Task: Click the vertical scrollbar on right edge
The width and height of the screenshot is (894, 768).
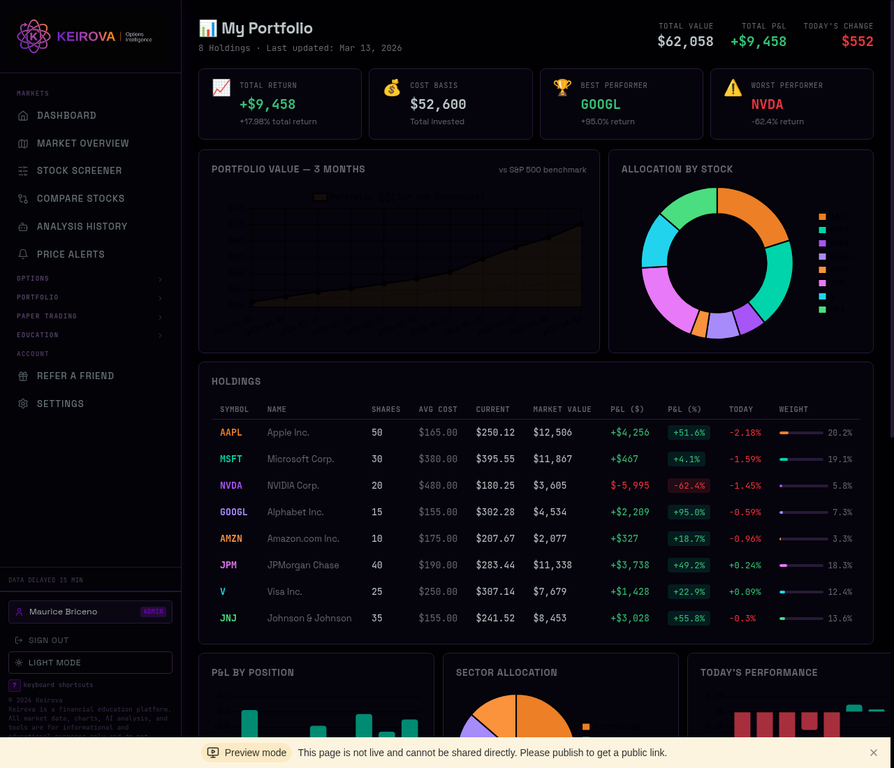Action: click(x=892, y=220)
